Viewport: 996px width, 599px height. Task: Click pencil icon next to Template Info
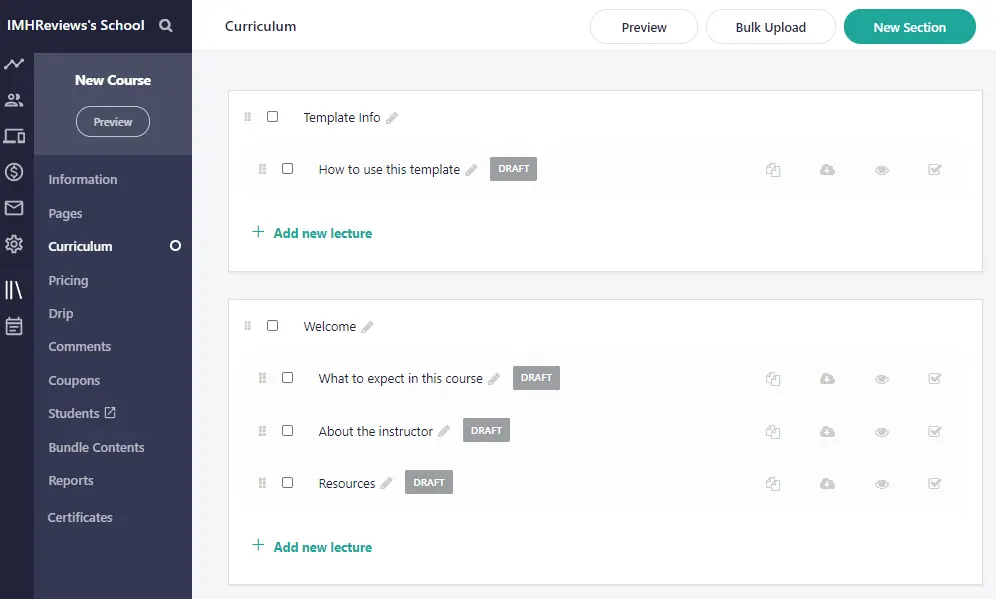click(392, 118)
